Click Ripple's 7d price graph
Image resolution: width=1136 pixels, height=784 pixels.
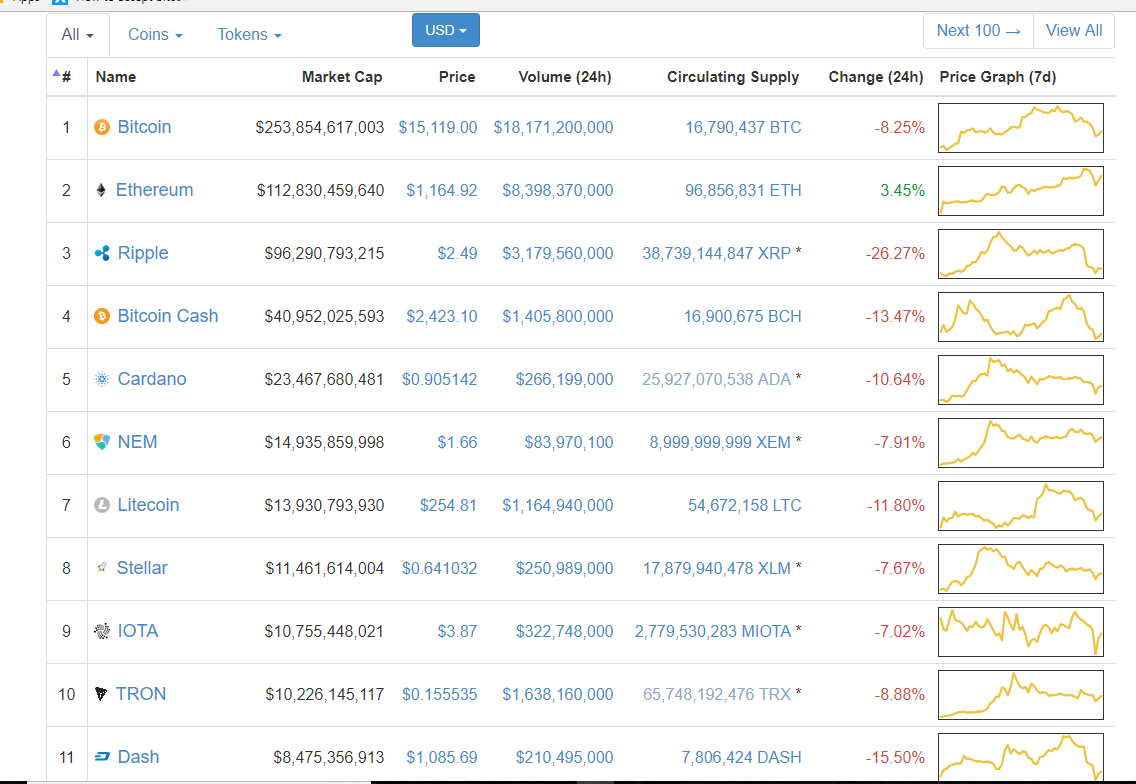pos(1021,254)
